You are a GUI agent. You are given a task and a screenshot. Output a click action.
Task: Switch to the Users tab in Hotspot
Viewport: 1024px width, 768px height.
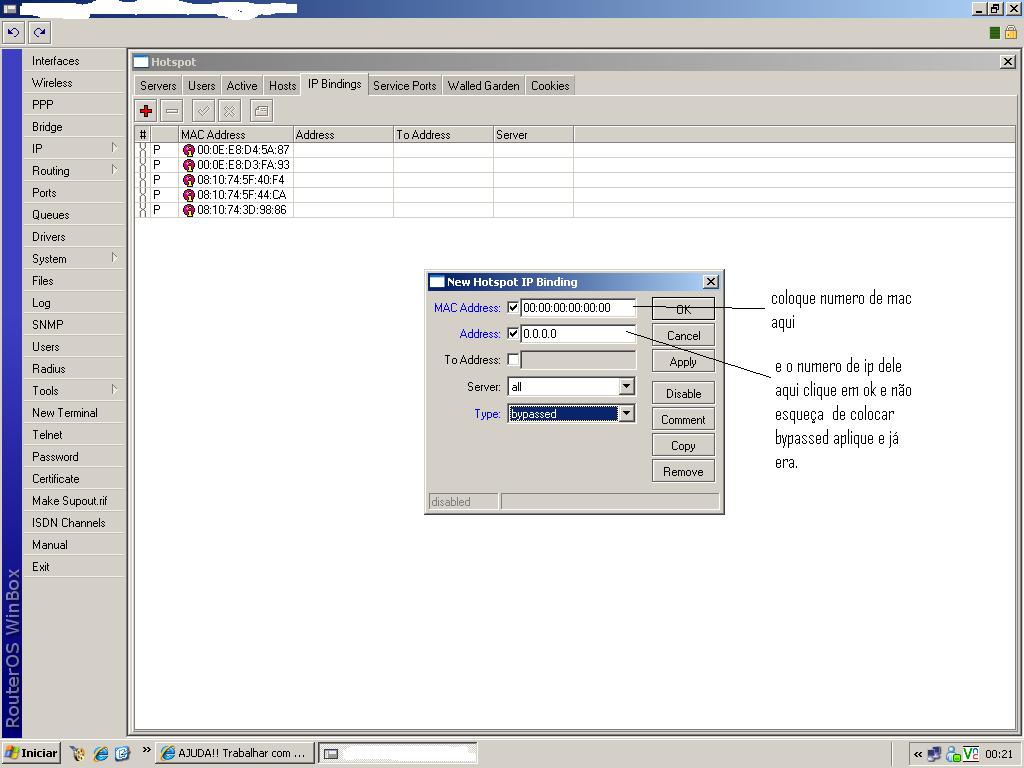click(201, 86)
